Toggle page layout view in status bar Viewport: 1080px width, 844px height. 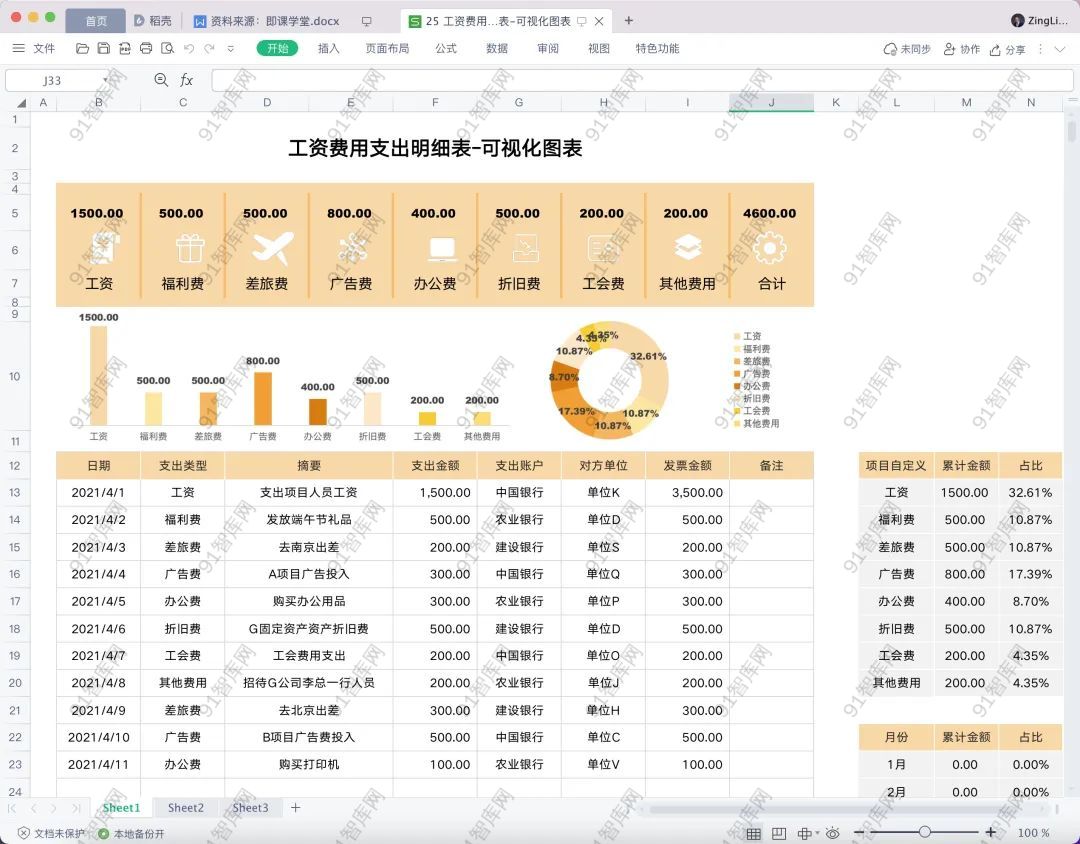click(779, 833)
